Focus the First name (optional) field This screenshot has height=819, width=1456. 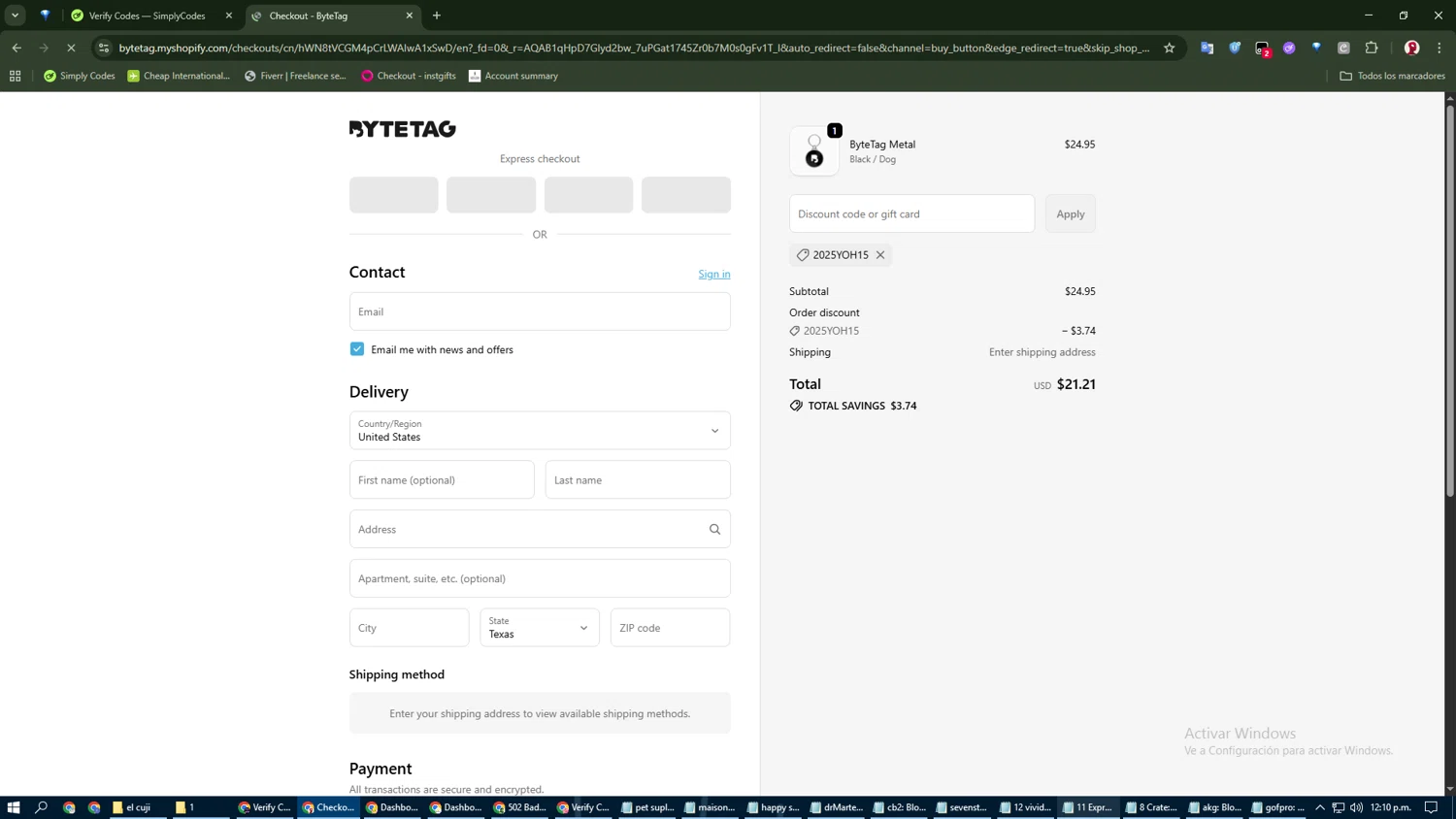point(442,480)
